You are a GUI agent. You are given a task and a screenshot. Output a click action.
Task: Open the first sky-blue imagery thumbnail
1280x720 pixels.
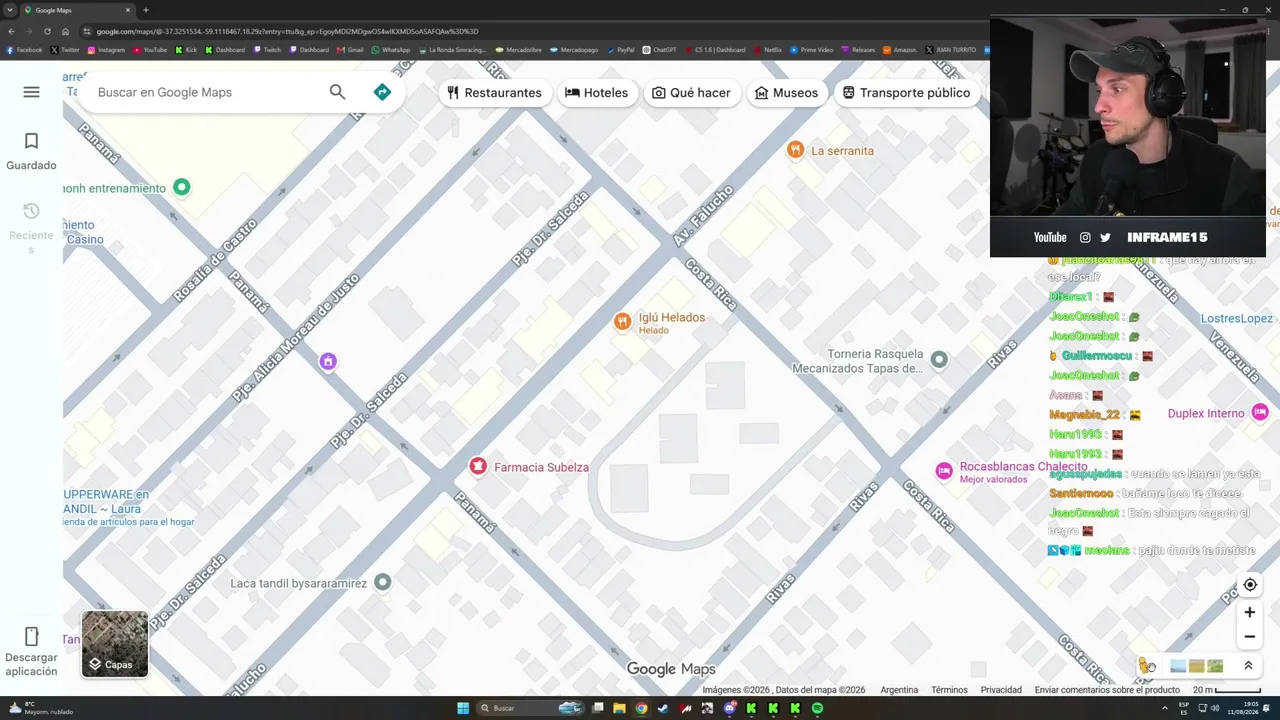pyautogui.click(x=1177, y=666)
